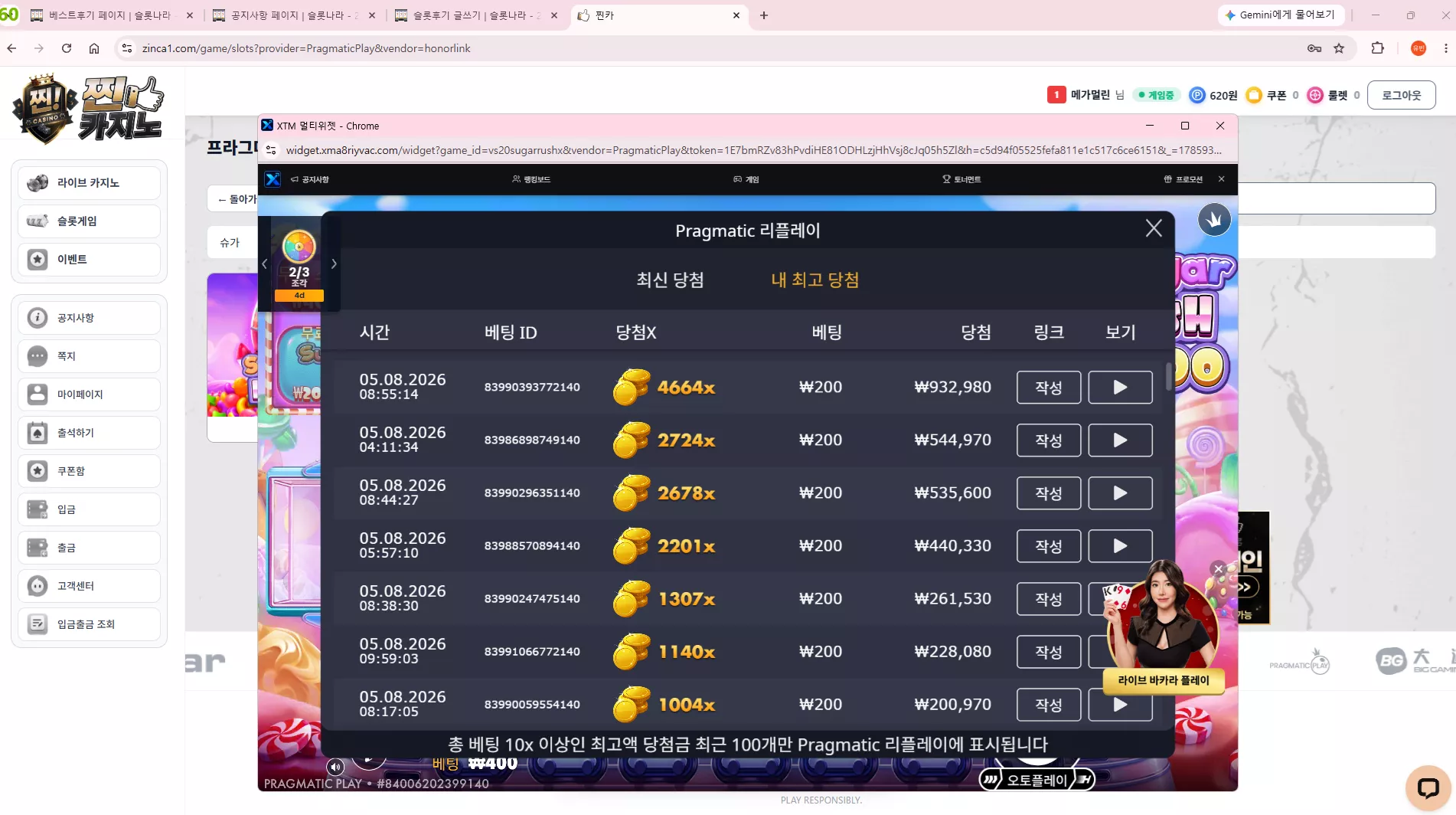Click the 쪽지 message icon

point(38,356)
